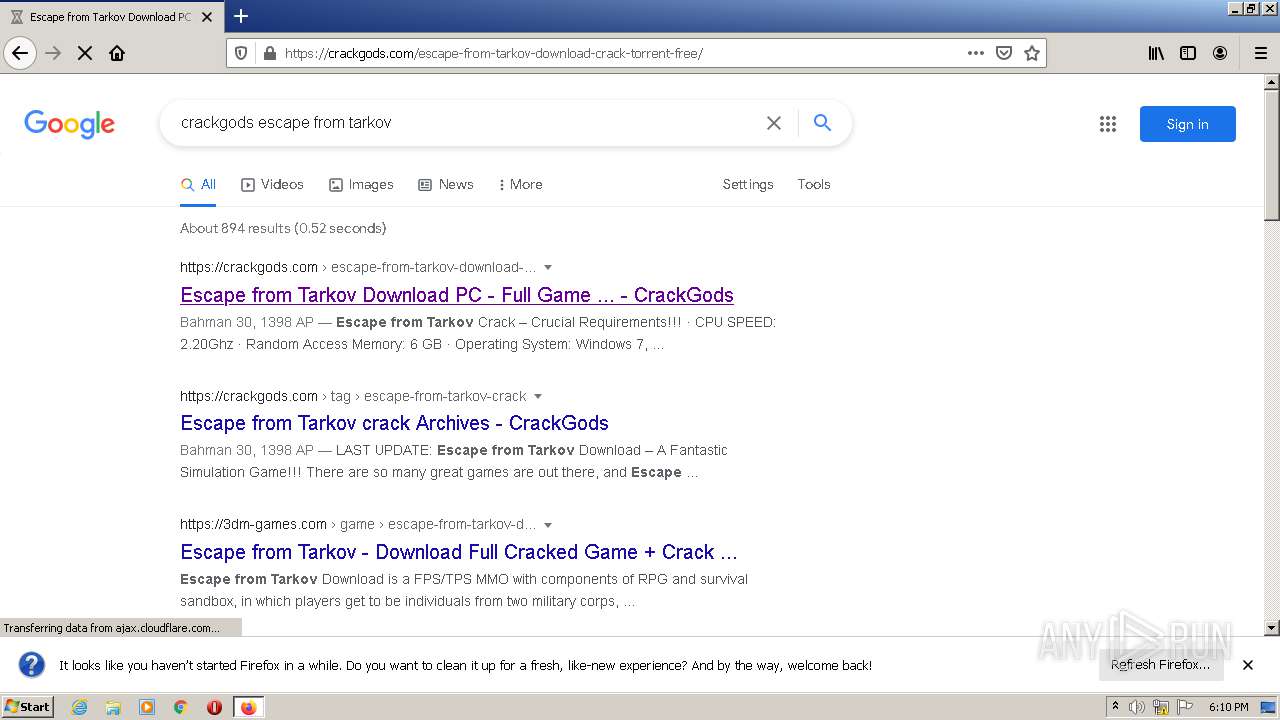
Task: Switch to Images results
Action: tap(361, 185)
